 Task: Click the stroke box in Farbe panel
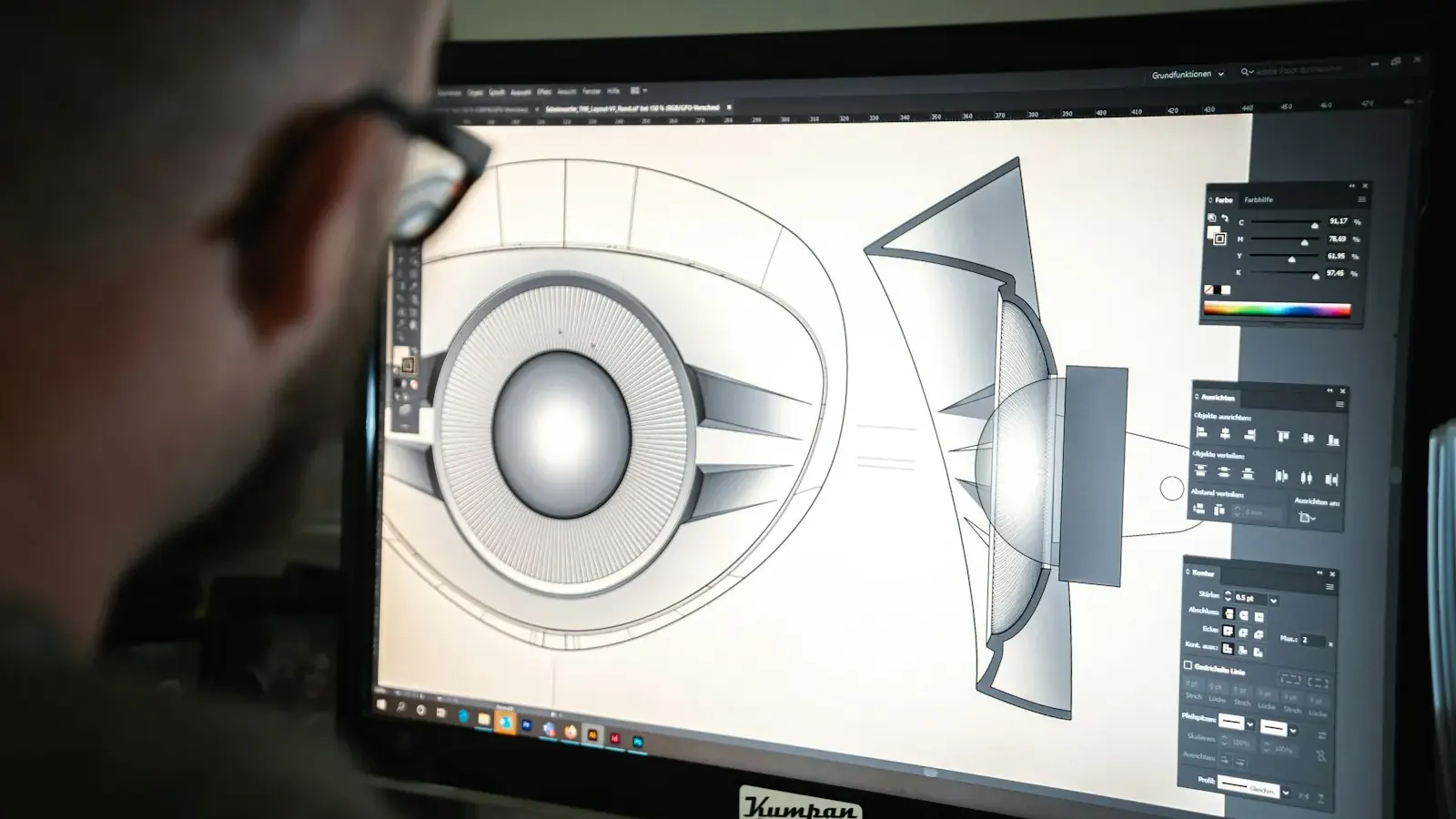[1219, 238]
